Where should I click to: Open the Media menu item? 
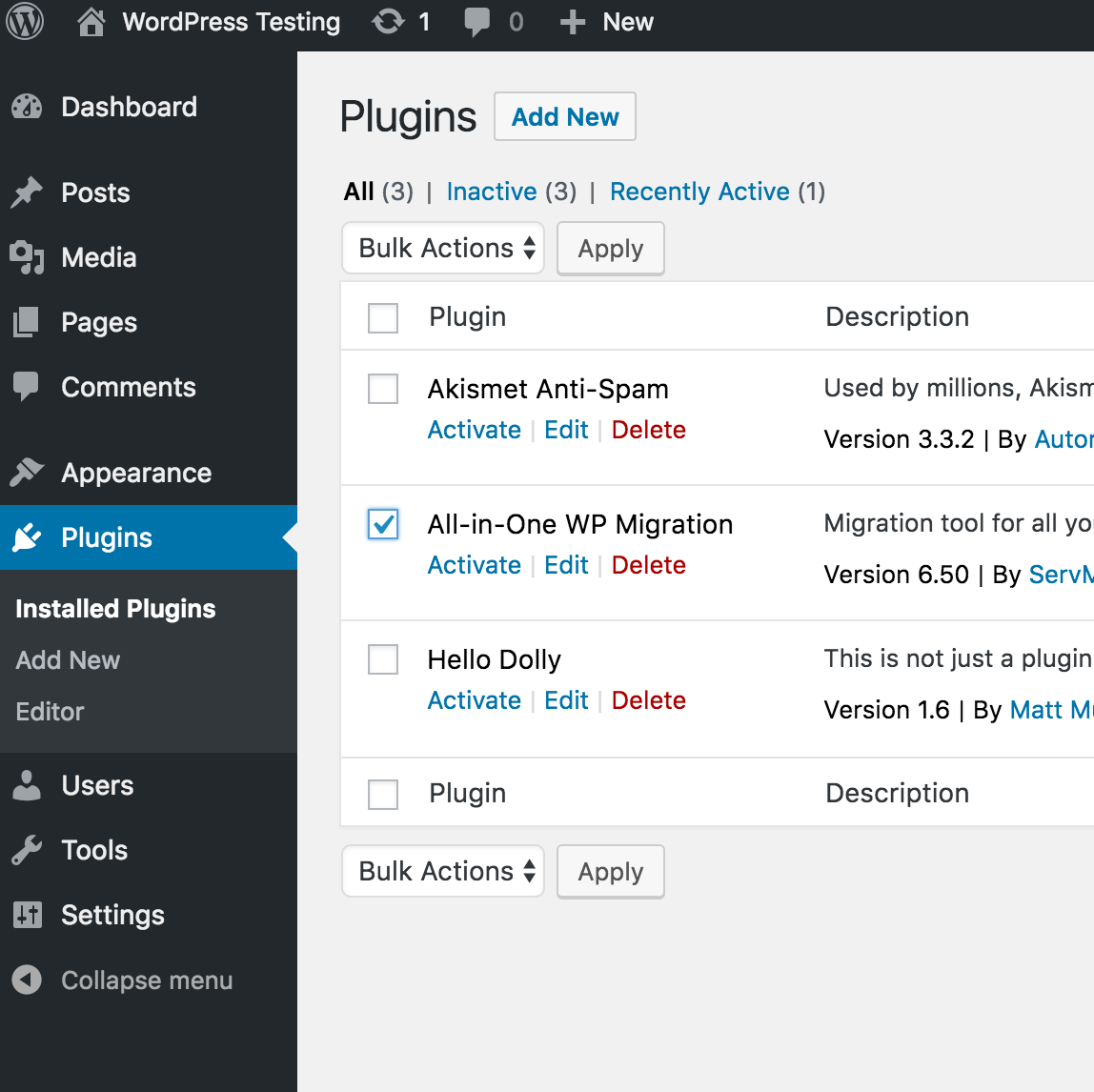[149, 257]
